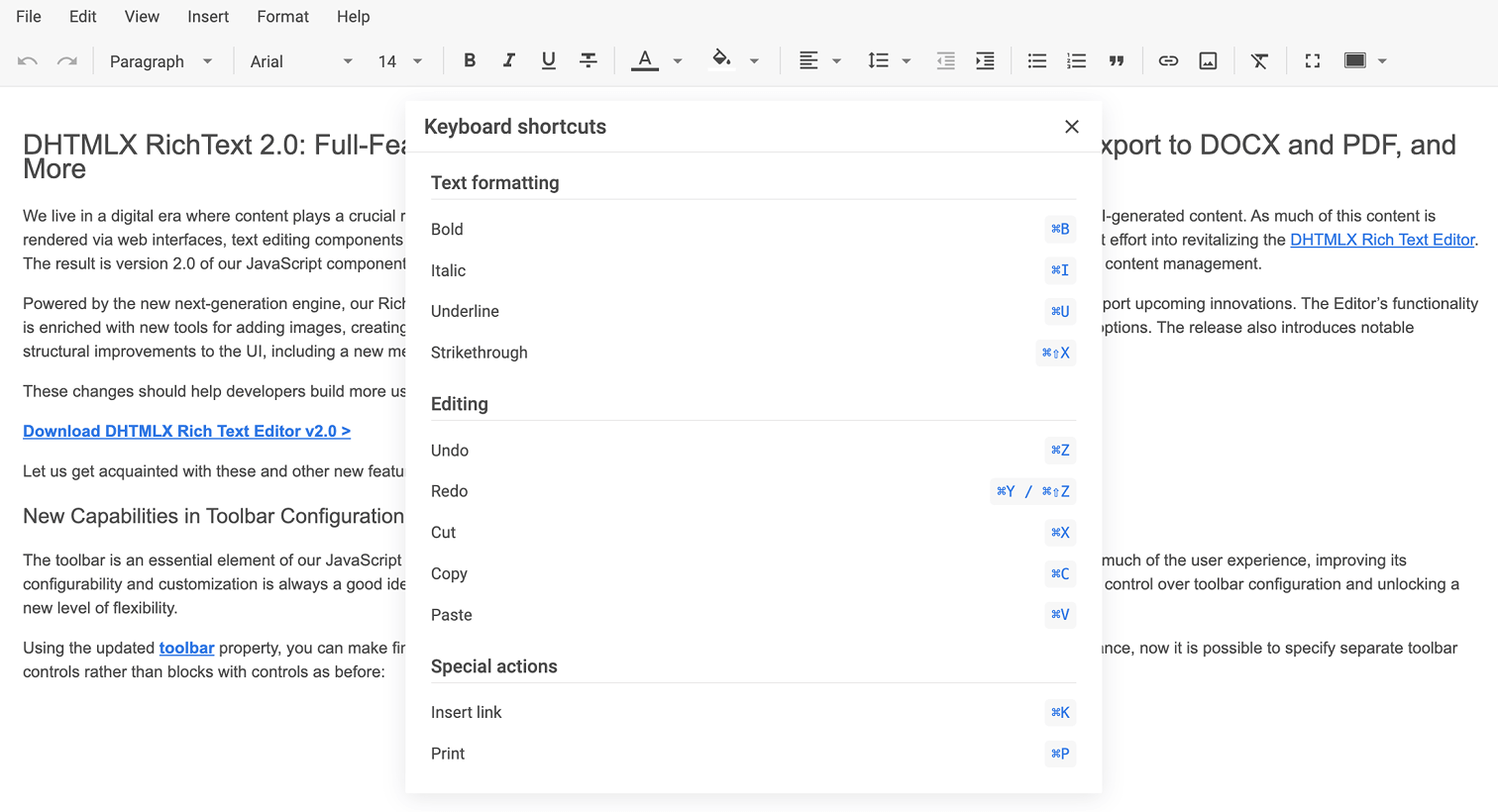1498x812 pixels.
Task: Click the Undo arrow icon
Action: pyautogui.click(x=28, y=61)
